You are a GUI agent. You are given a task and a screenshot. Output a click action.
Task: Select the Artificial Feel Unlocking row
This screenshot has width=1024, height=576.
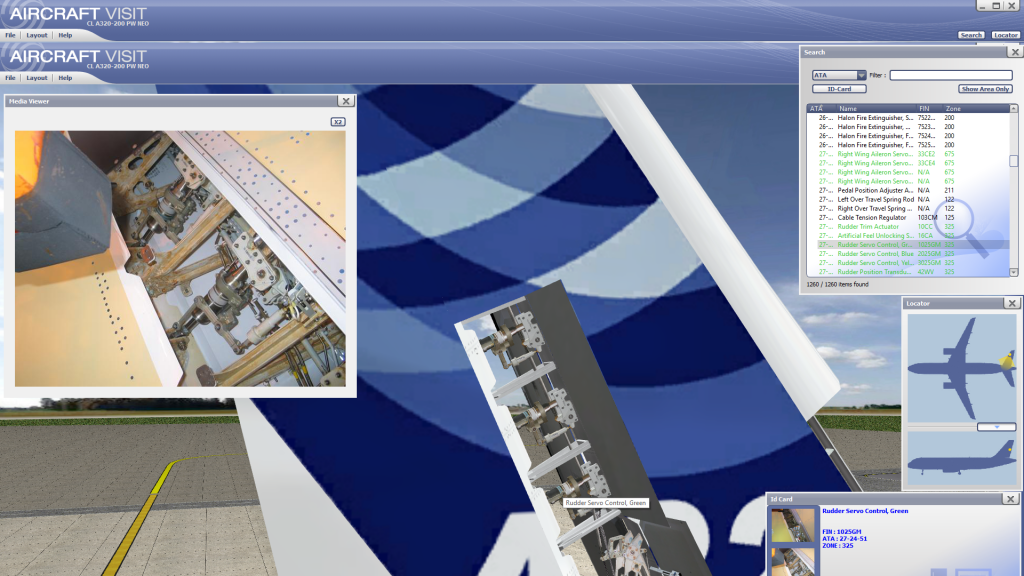pyautogui.click(x=909, y=236)
